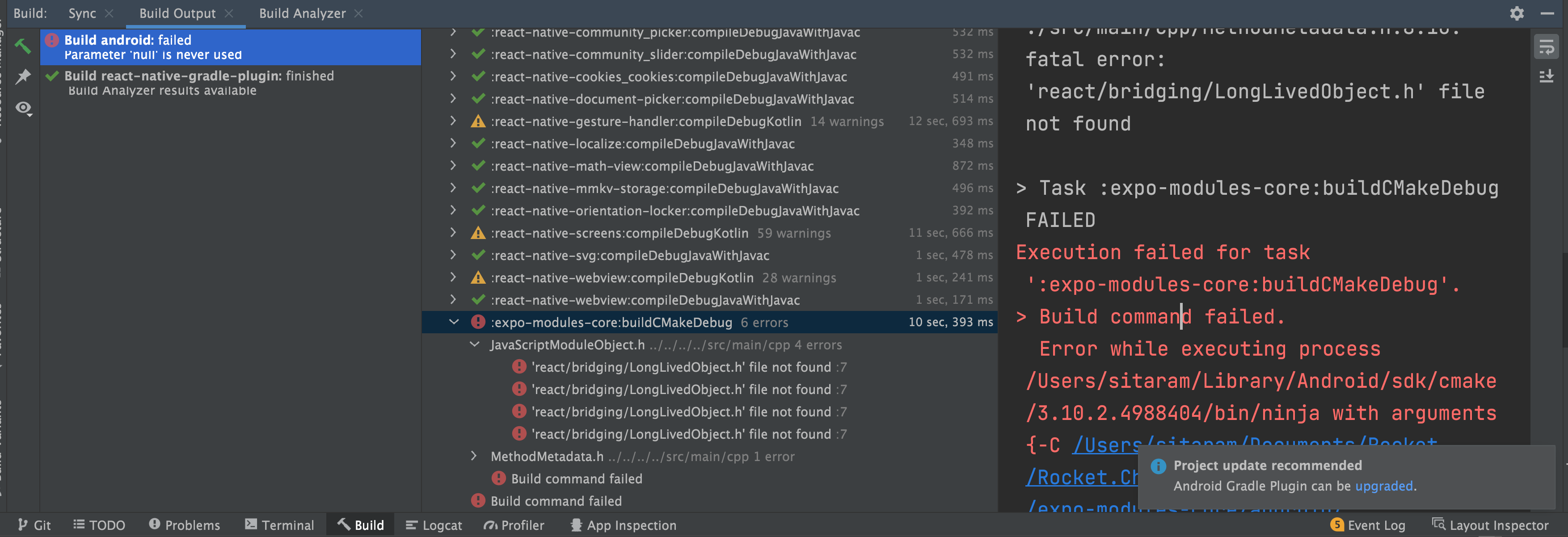Toggle the eye view options icon
This screenshot has height=537, width=1568.
point(23,108)
